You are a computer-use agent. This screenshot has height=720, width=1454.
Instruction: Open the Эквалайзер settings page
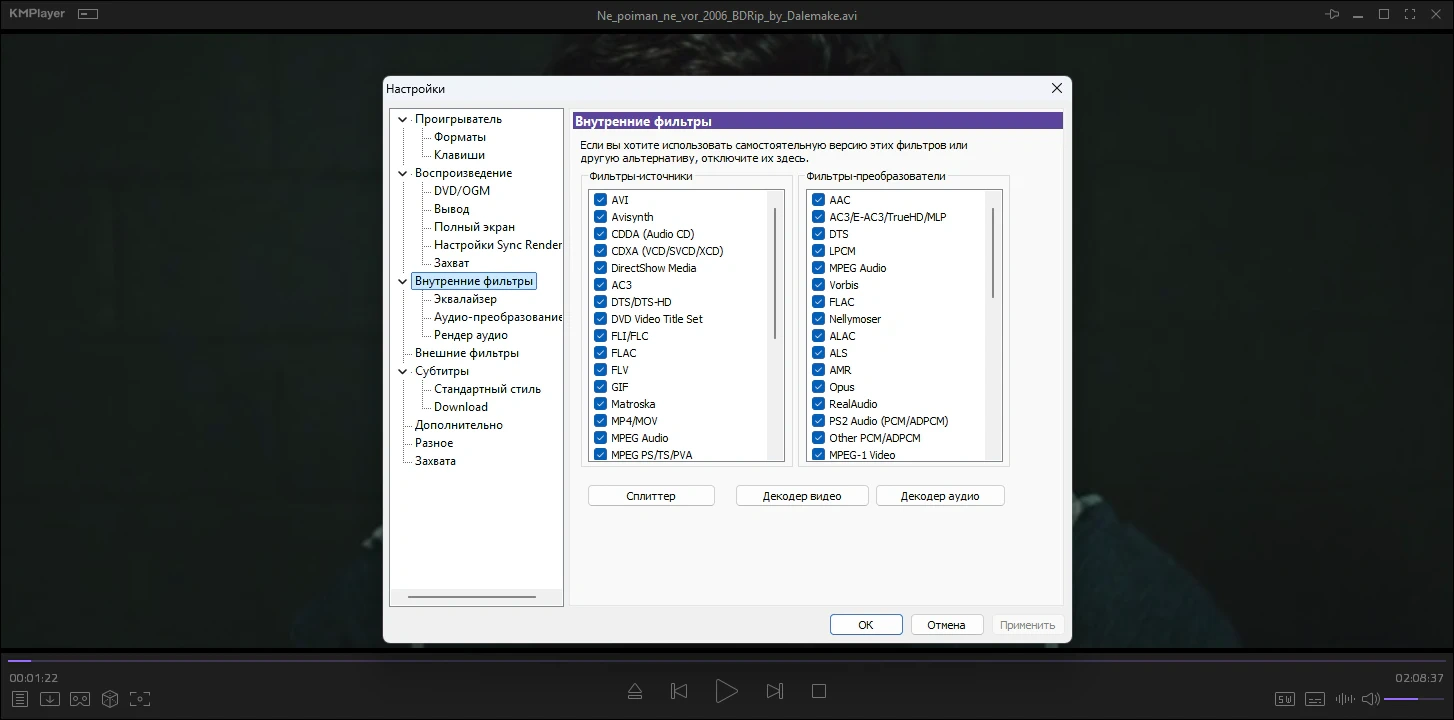[465, 299]
